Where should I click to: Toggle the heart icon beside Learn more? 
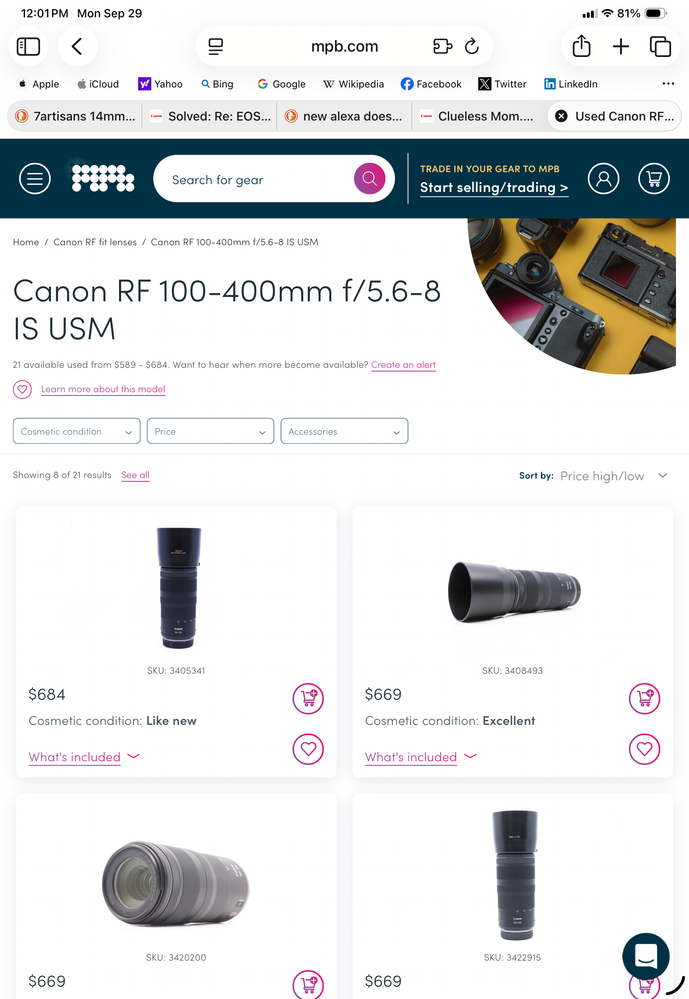(22, 389)
